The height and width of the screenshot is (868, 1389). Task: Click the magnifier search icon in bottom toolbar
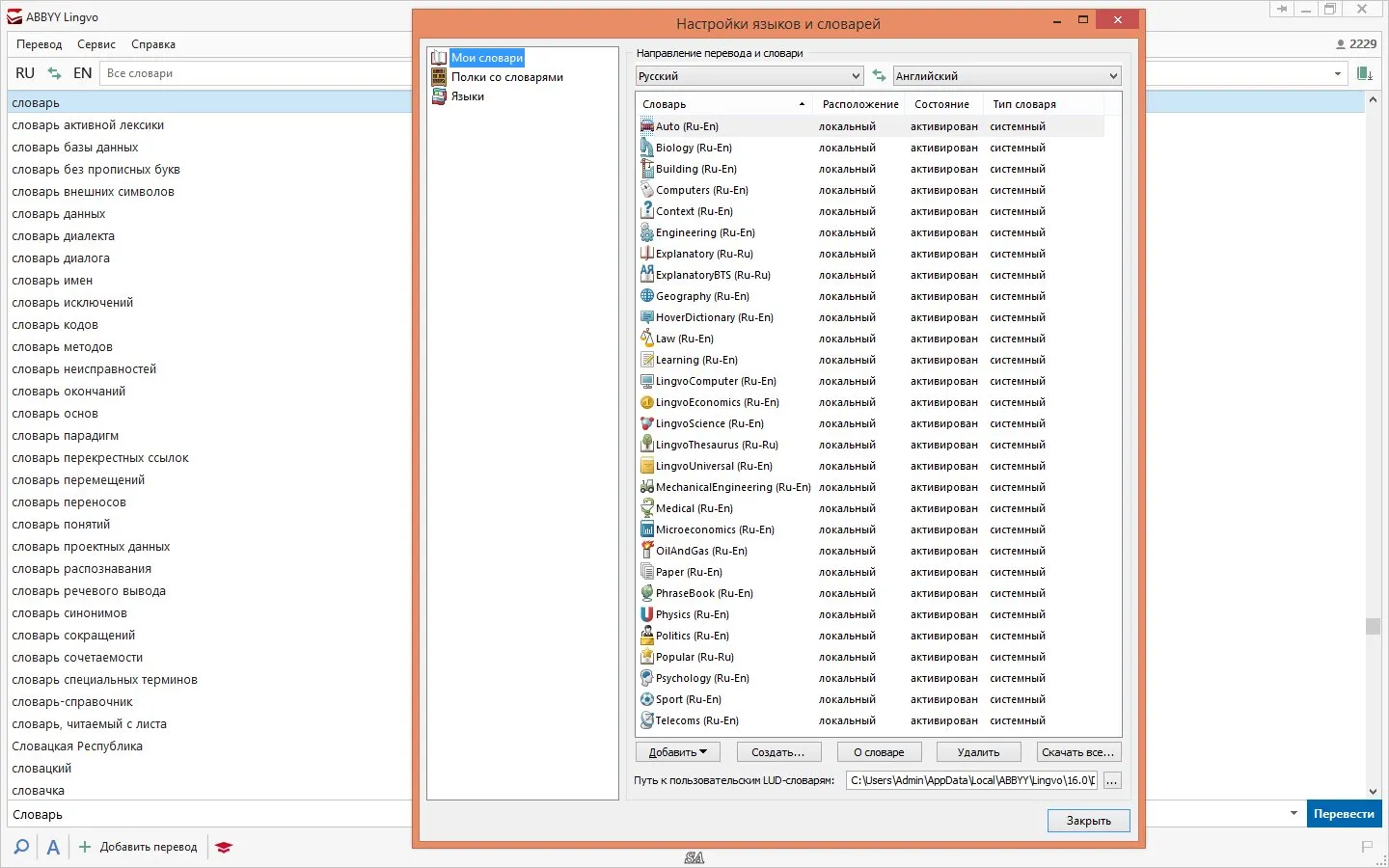(20, 847)
